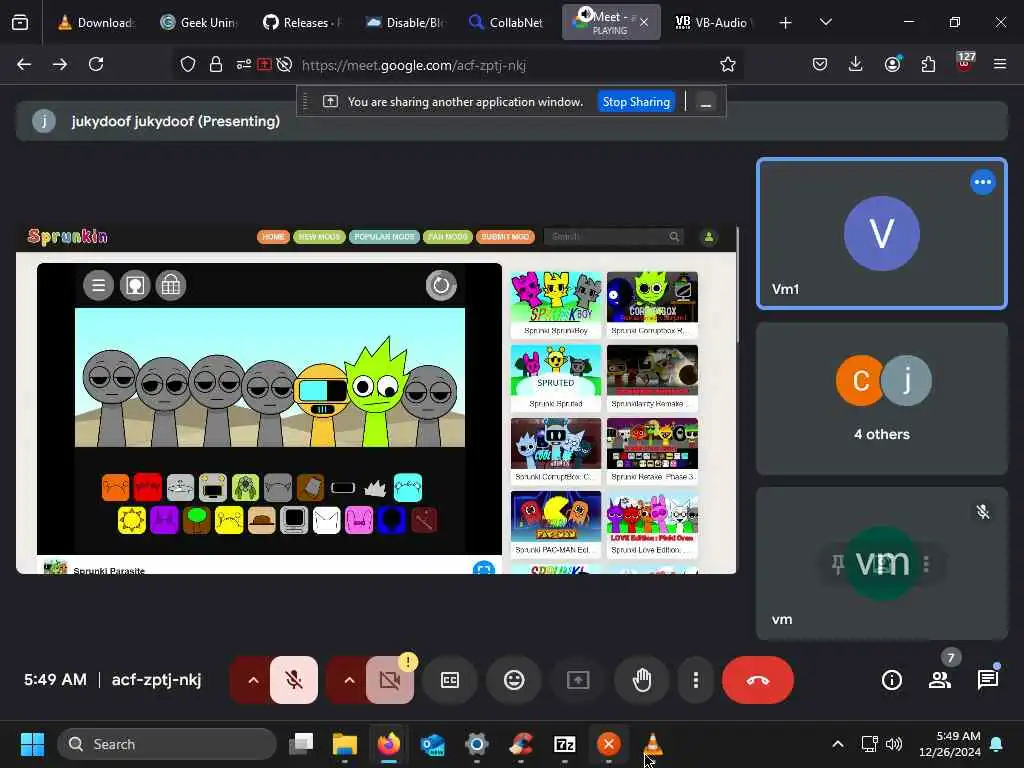Open Firefox downloads panel
The height and width of the screenshot is (768, 1024).
[856, 64]
